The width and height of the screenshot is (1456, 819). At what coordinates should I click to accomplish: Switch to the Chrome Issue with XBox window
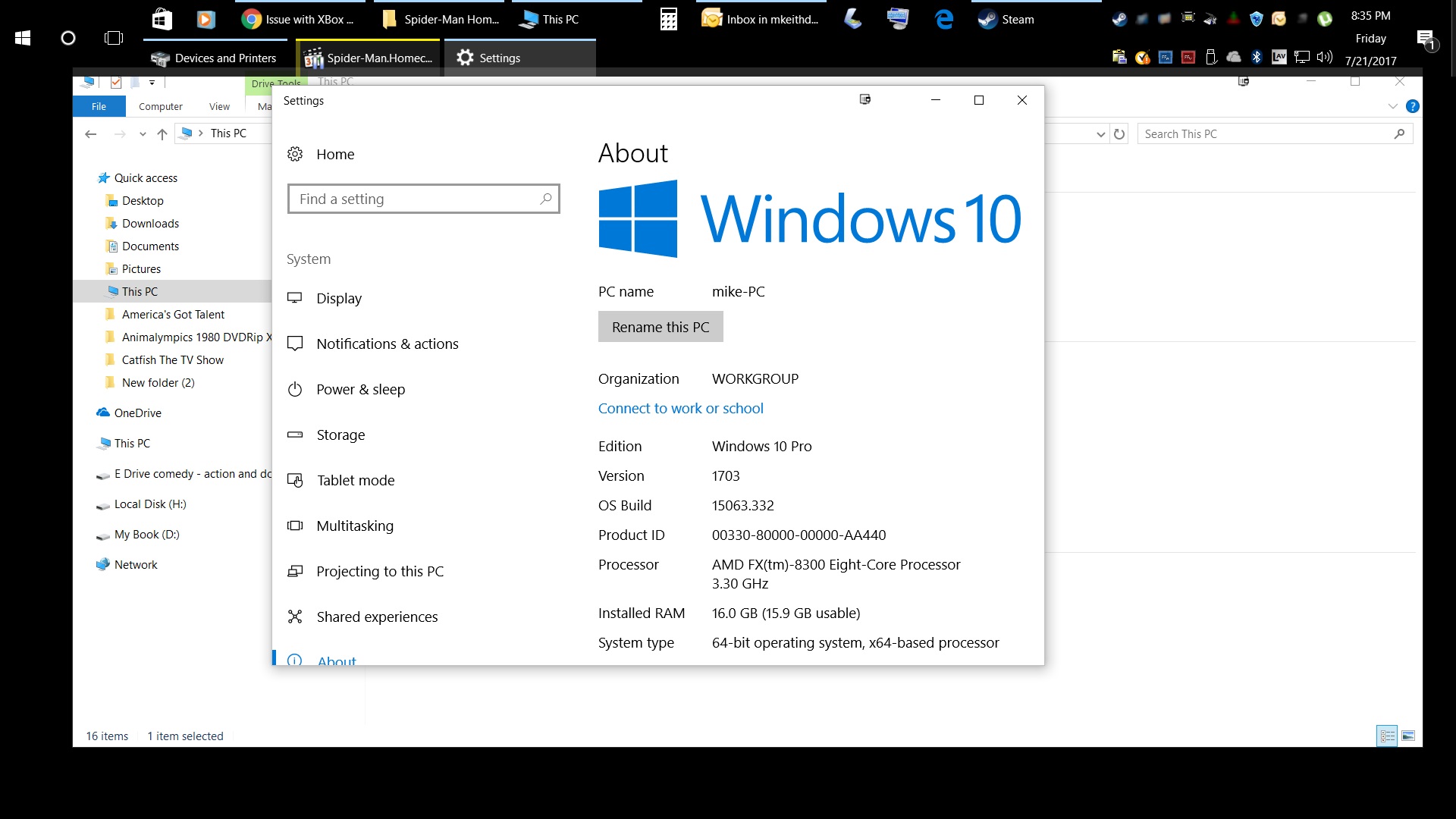coord(300,19)
